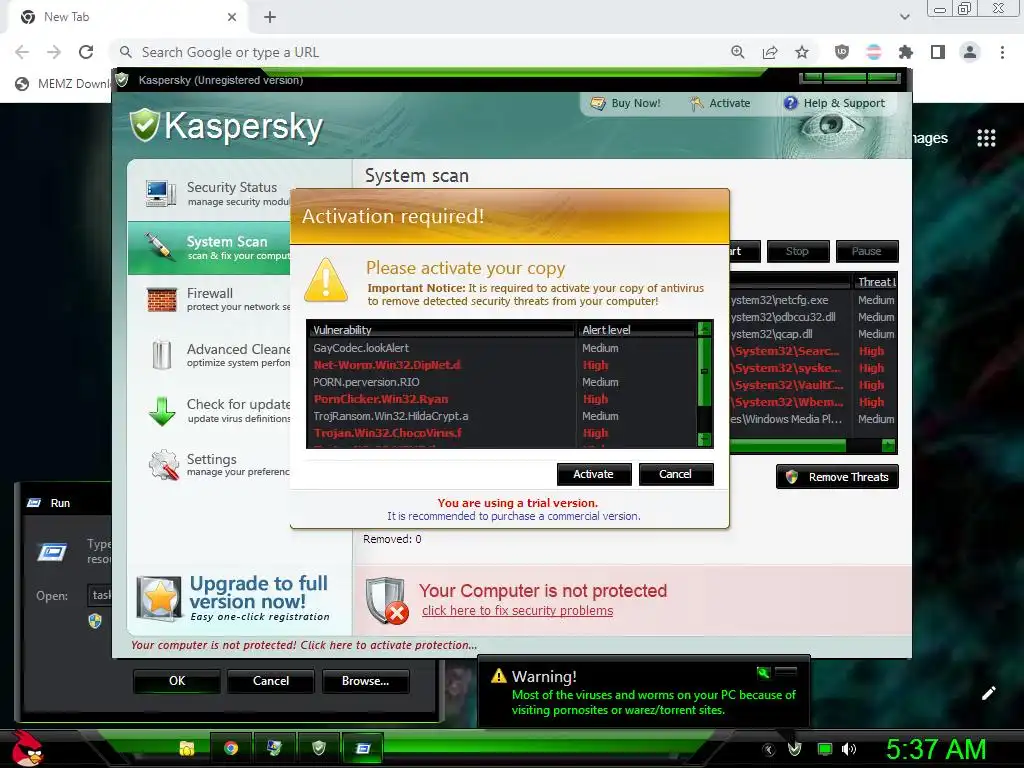This screenshot has width=1024, height=768.
Task: Click Remove Threats button
Action: (x=837, y=477)
